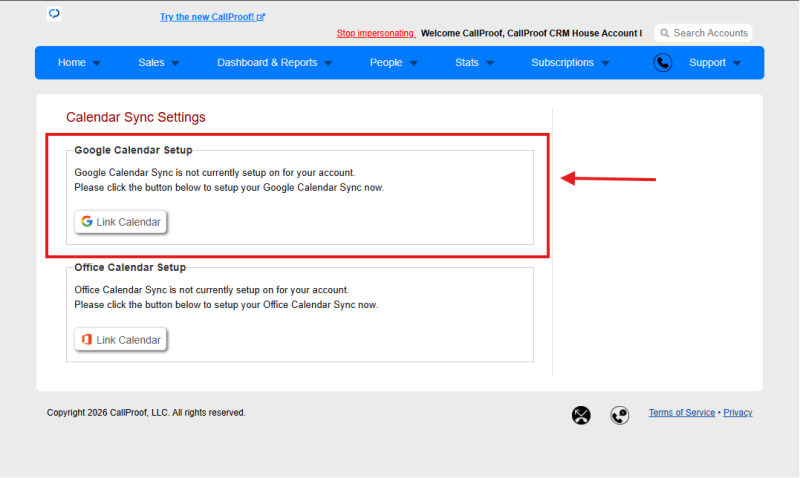The width and height of the screenshot is (800, 478).
Task: Expand the Dashboard & Reports dropdown arrow
Action: pos(328,63)
